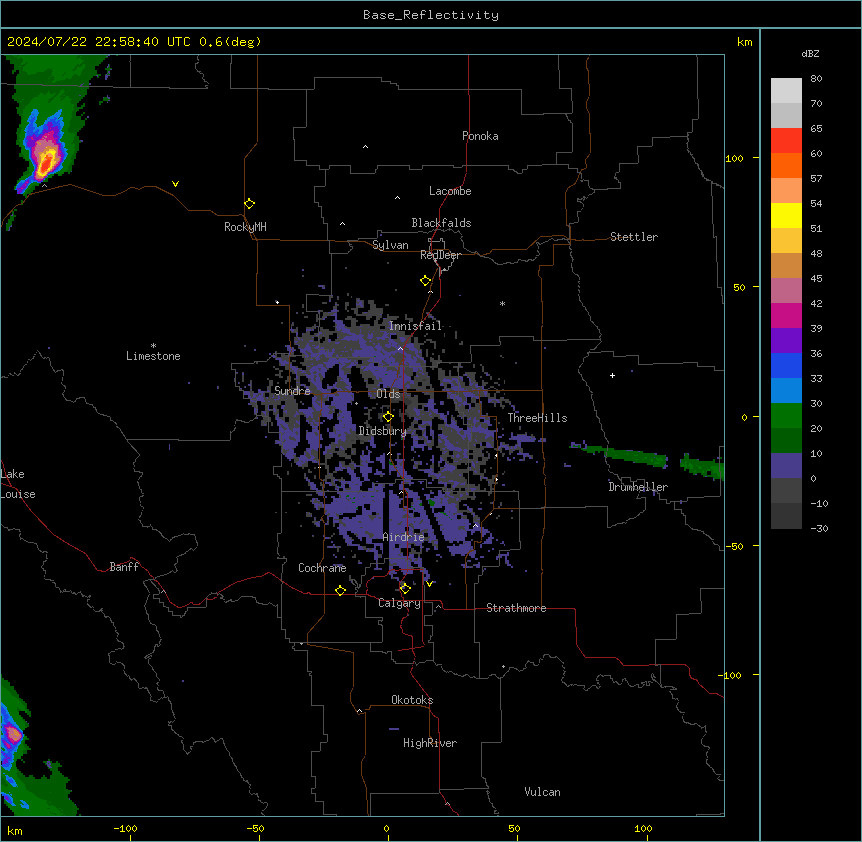The width and height of the screenshot is (862, 842).
Task: Click the intense storm core in the northwest corner
Action: (x=46, y=162)
